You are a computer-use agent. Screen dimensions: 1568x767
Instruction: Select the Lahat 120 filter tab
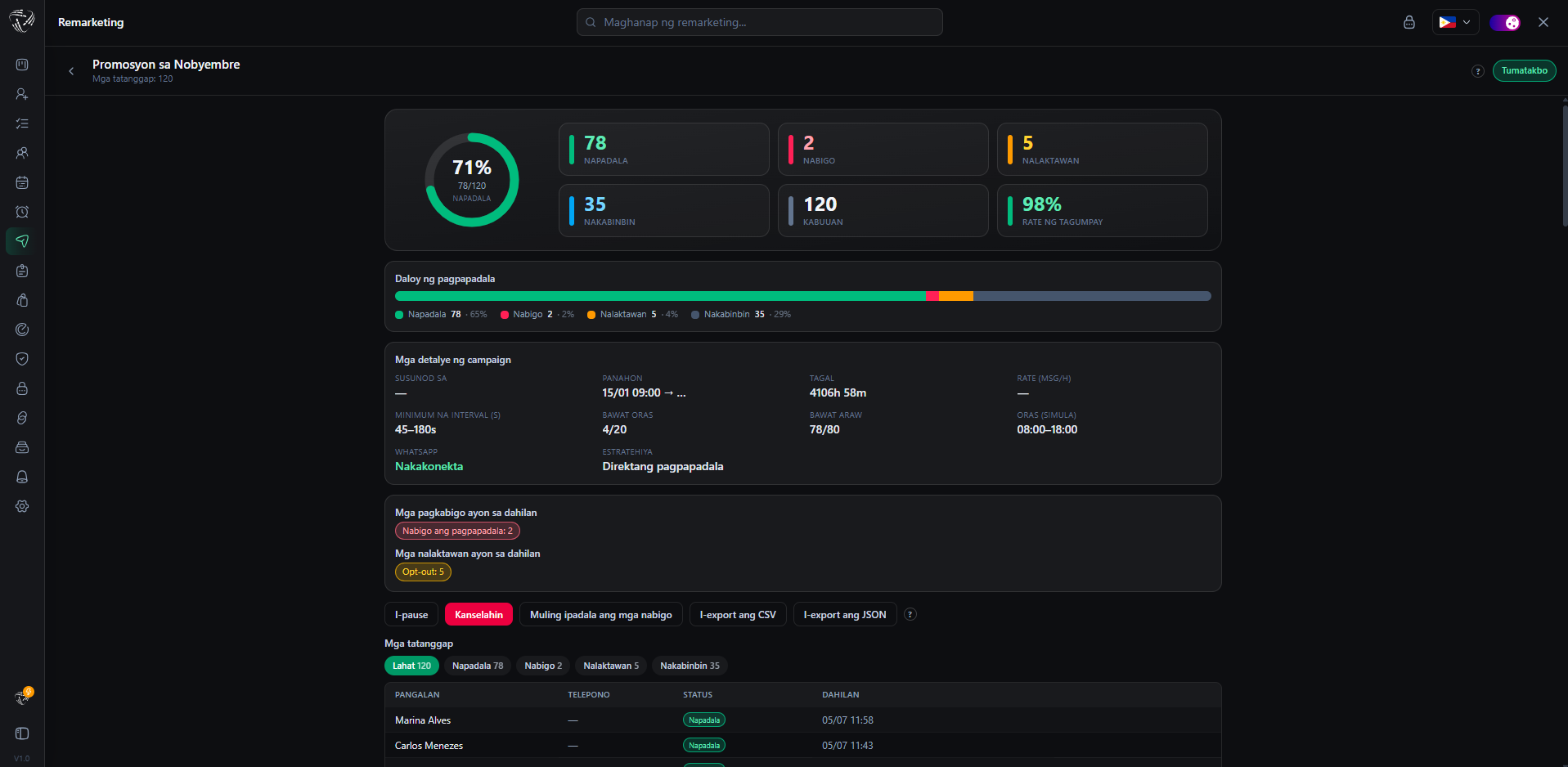(x=411, y=666)
